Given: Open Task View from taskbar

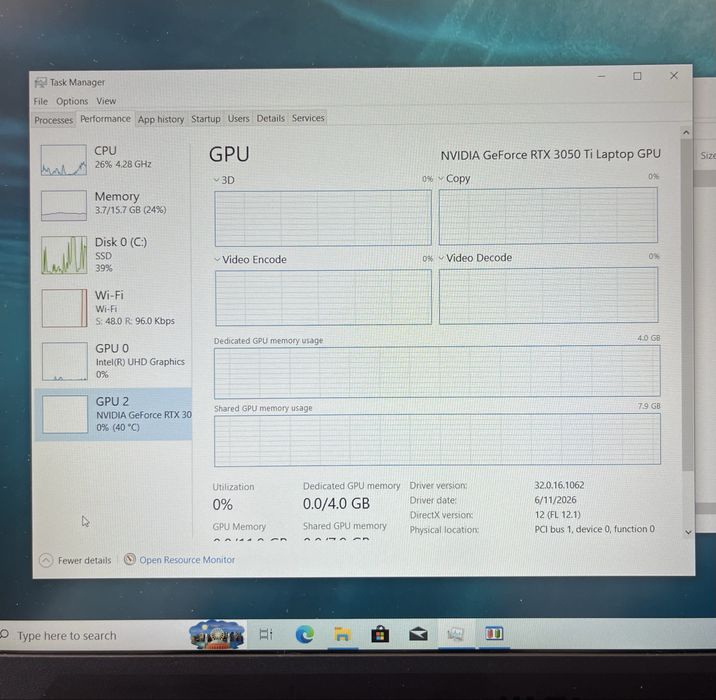Looking at the screenshot, I should (266, 634).
